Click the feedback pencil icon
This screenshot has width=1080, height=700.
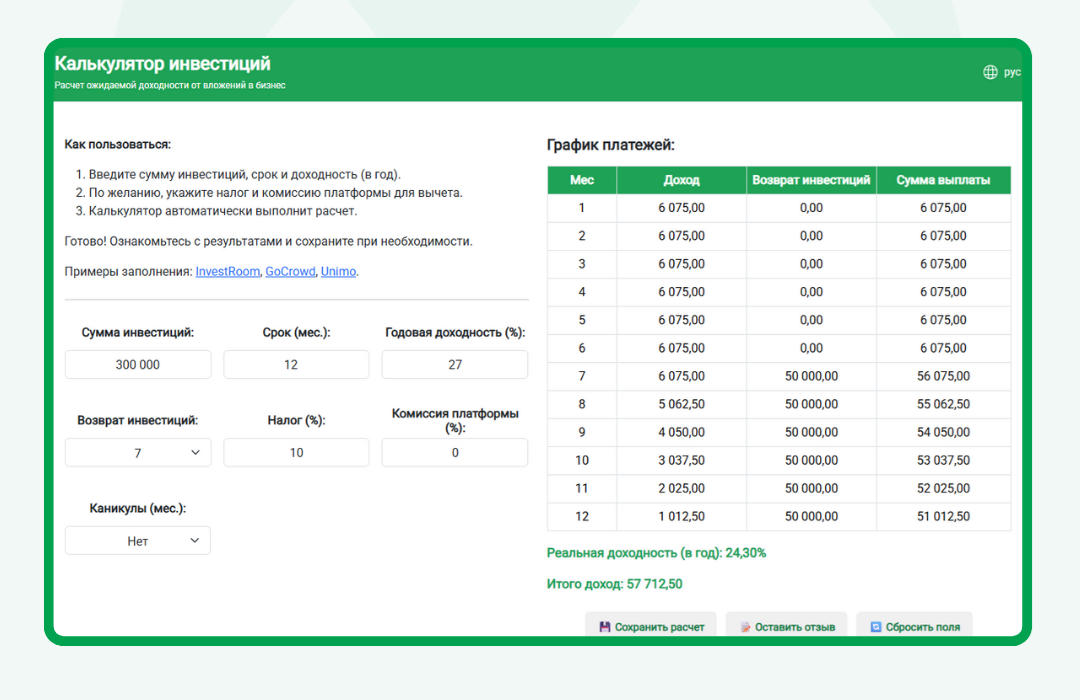click(x=745, y=627)
